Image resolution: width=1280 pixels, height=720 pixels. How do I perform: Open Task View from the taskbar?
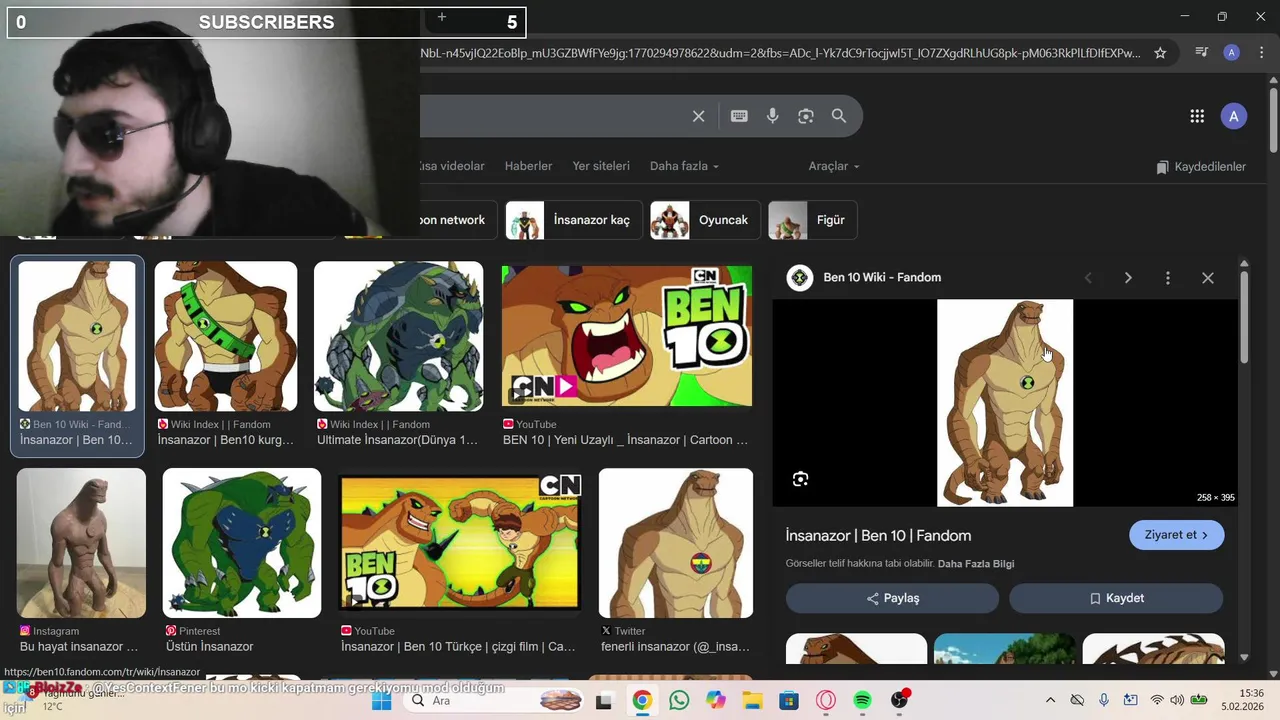point(604,701)
